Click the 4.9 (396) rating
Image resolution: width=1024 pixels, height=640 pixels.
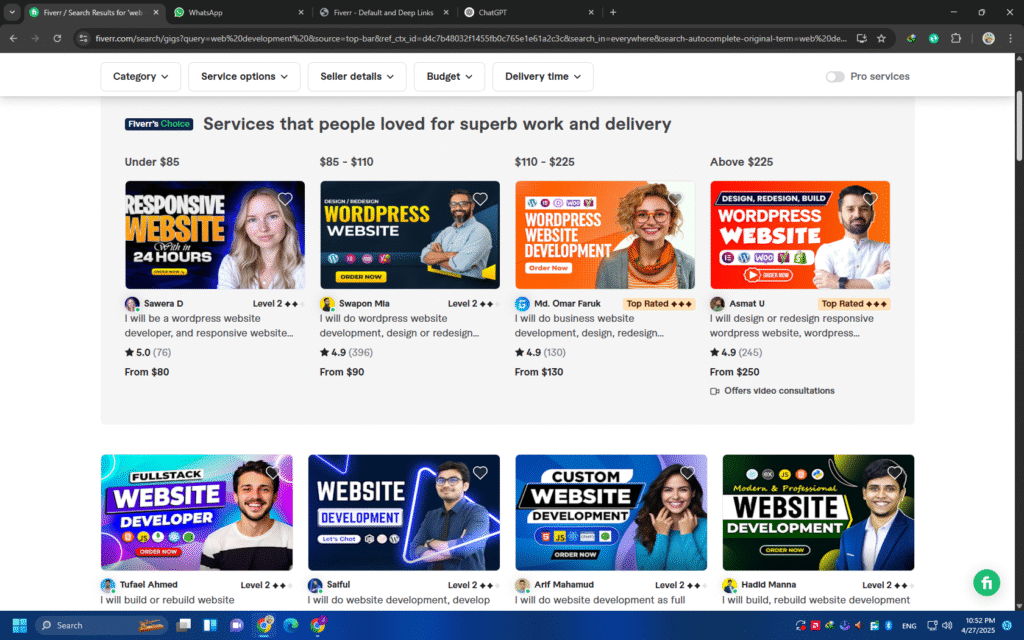[x=346, y=353]
